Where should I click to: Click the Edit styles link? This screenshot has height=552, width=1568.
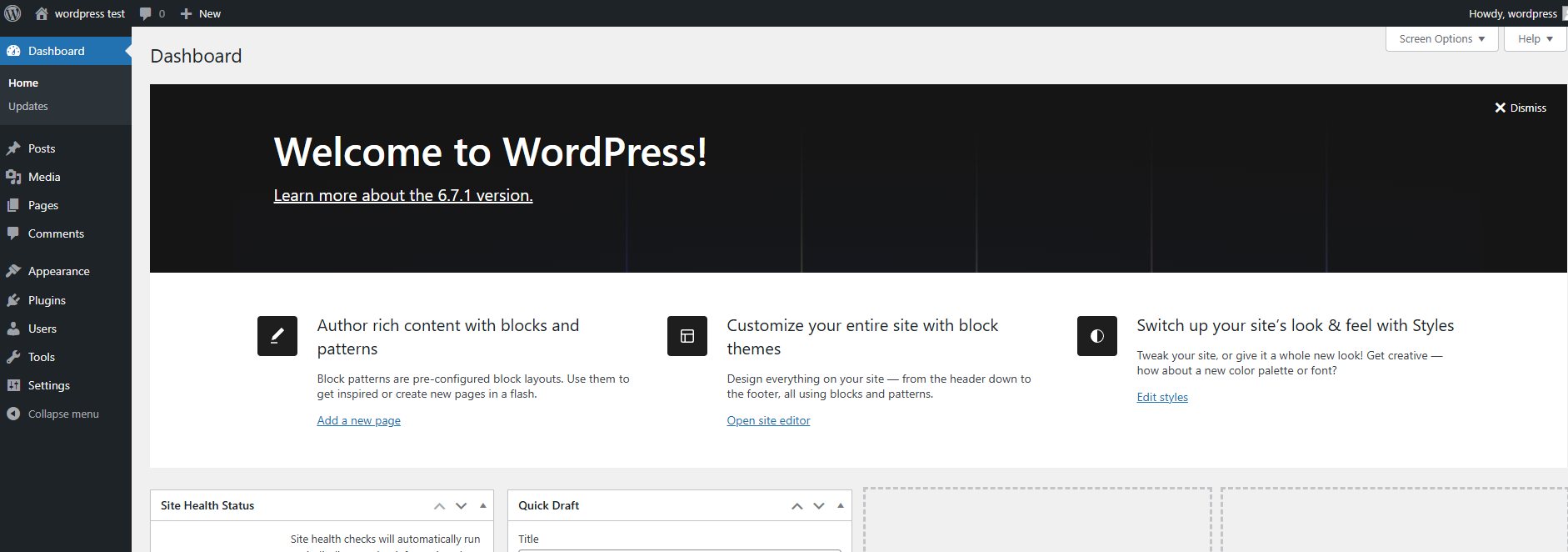tap(1162, 397)
